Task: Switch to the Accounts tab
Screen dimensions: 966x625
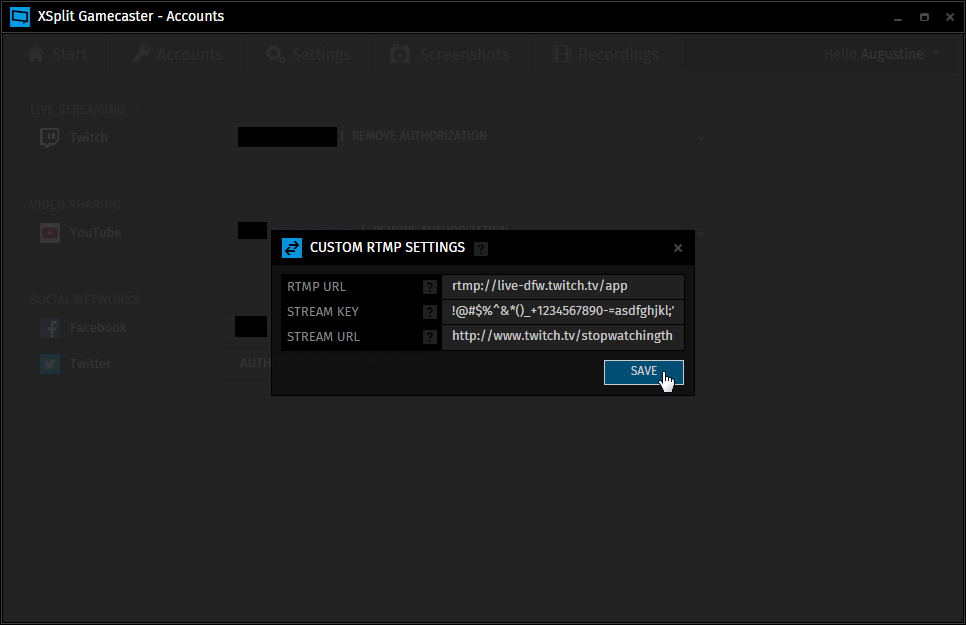Action: tap(177, 54)
